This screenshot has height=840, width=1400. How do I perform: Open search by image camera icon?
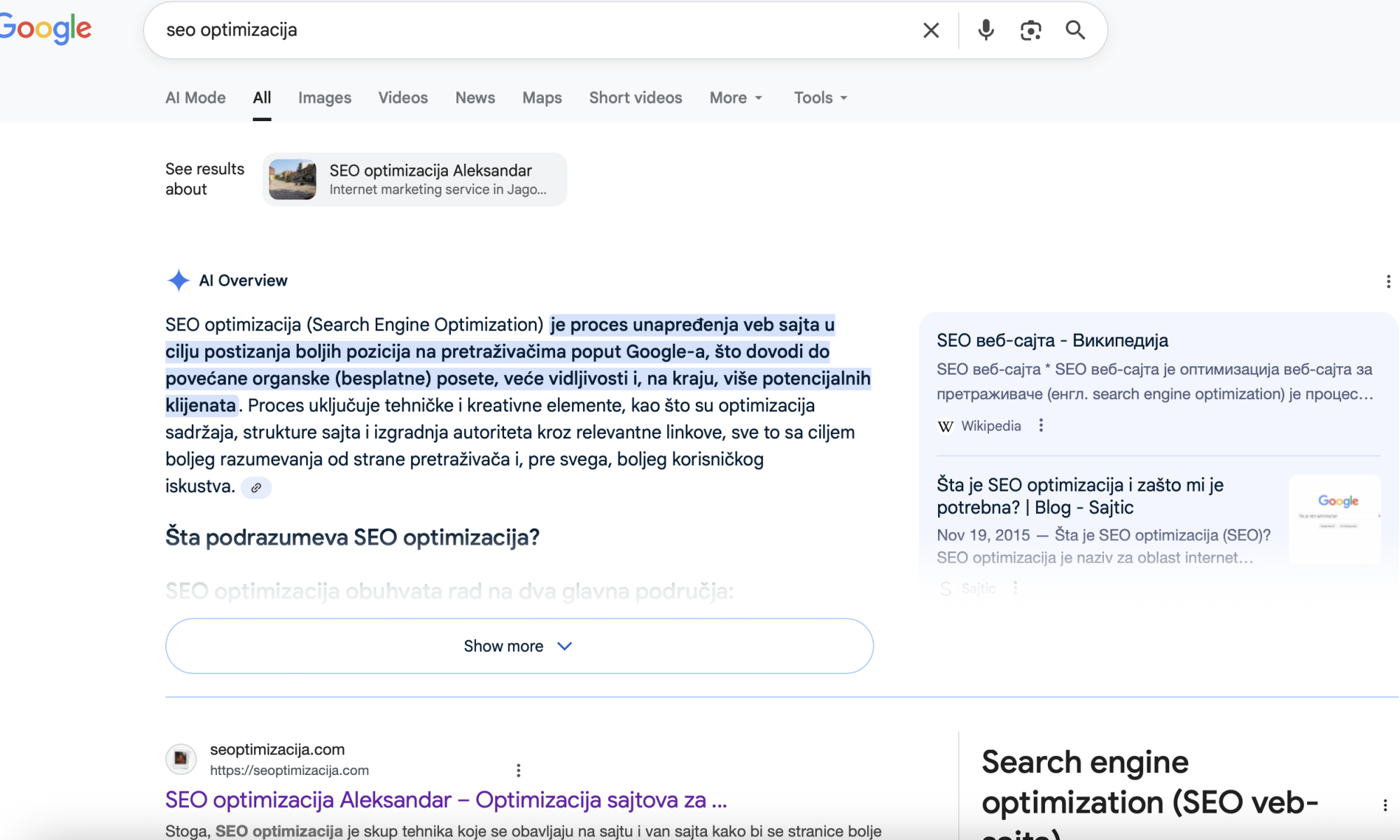(x=1030, y=30)
